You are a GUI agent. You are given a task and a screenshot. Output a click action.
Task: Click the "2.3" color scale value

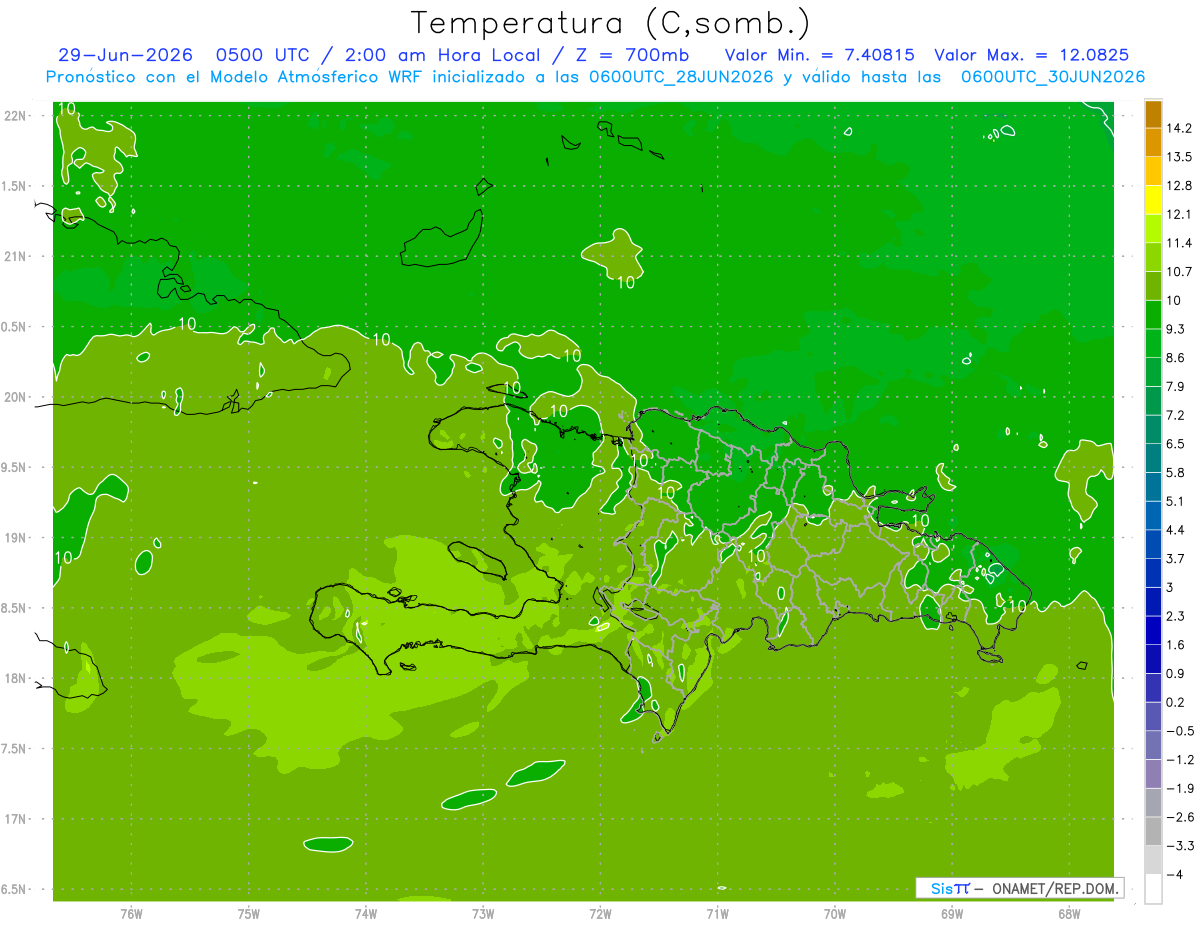[1176, 616]
